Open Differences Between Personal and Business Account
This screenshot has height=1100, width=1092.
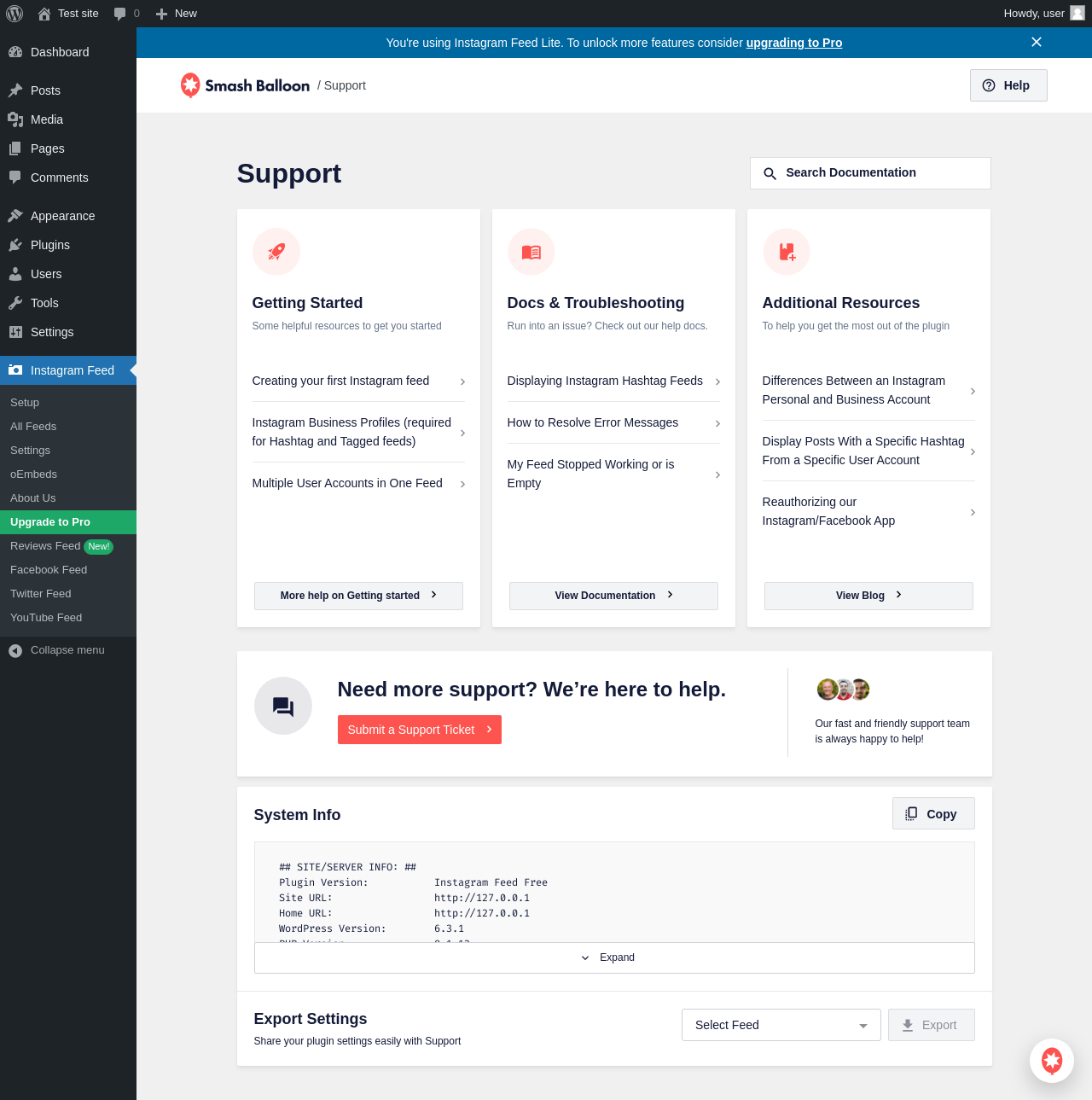tap(868, 390)
